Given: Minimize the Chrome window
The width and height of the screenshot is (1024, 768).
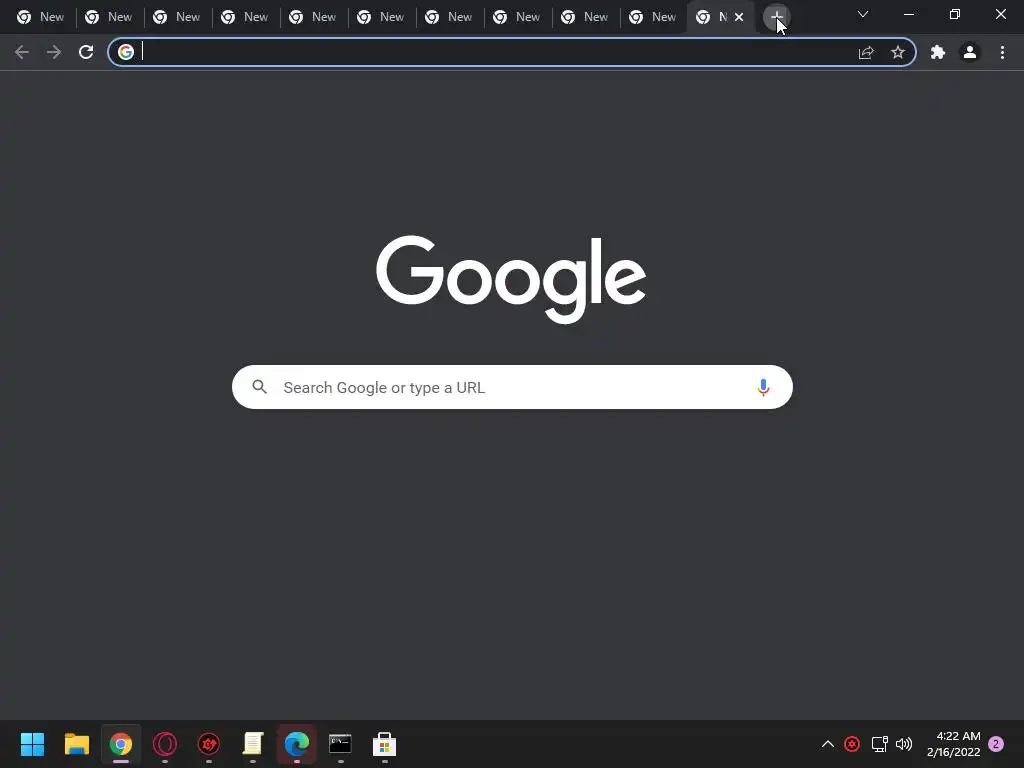Looking at the screenshot, I should click(908, 14).
